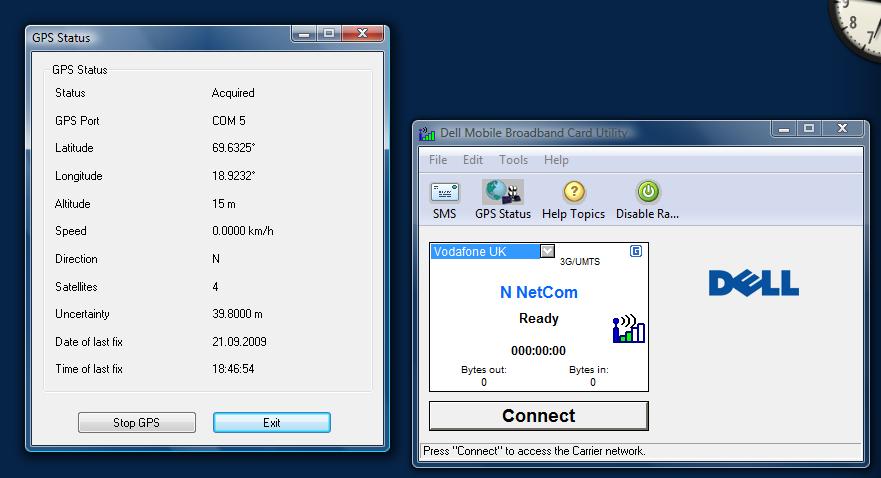
Task: Click the Bytes in label
Action: pyautogui.click(x=588, y=370)
